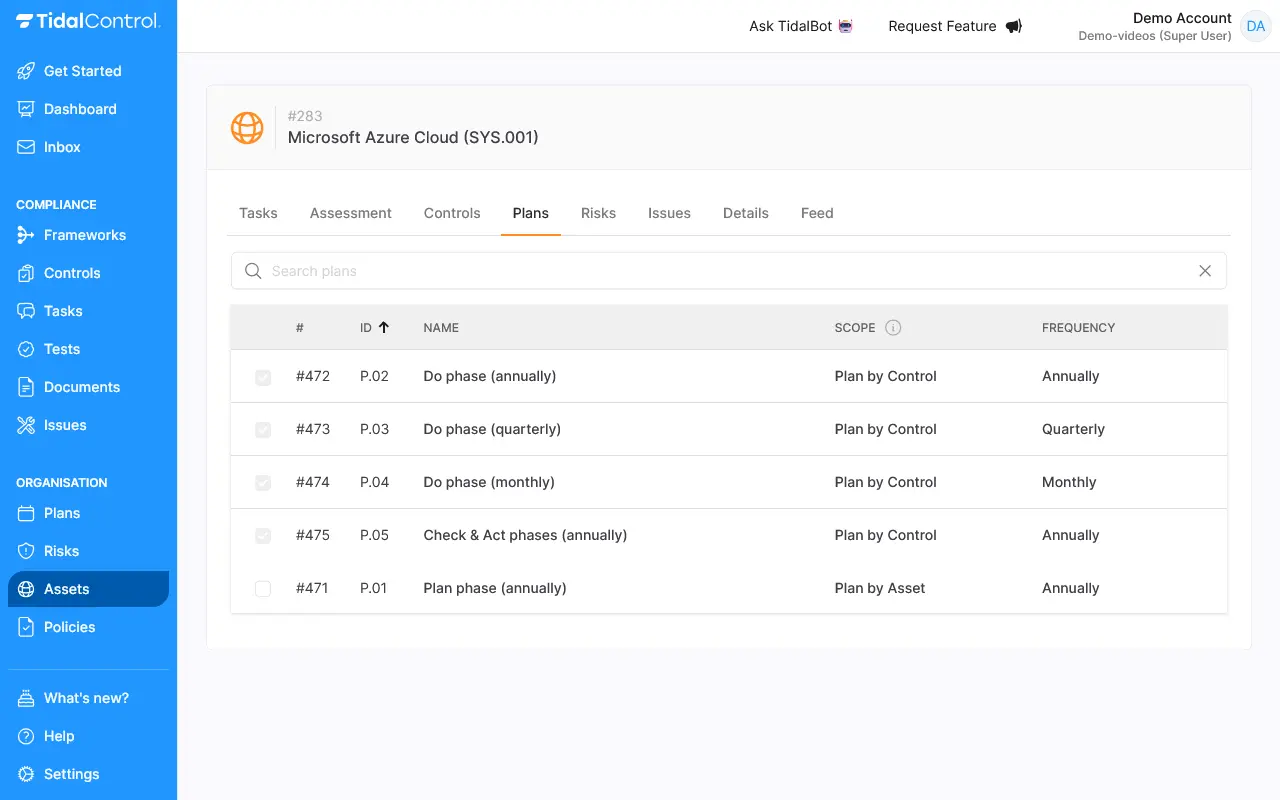This screenshot has width=1280, height=800.
Task: Check the box for plan #471
Action: pyautogui.click(x=263, y=589)
